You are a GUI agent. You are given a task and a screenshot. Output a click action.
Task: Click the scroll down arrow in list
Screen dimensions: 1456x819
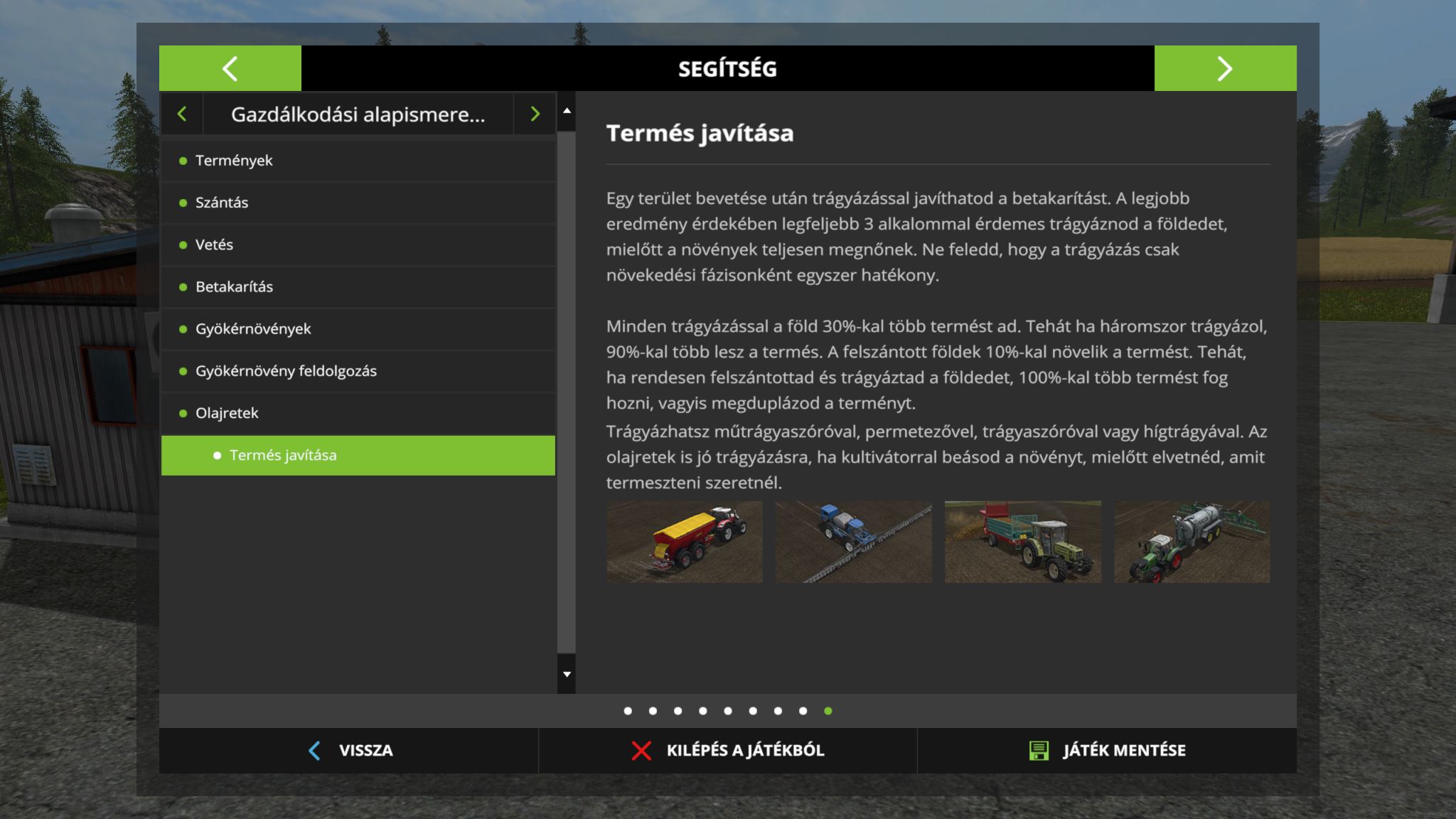(567, 674)
